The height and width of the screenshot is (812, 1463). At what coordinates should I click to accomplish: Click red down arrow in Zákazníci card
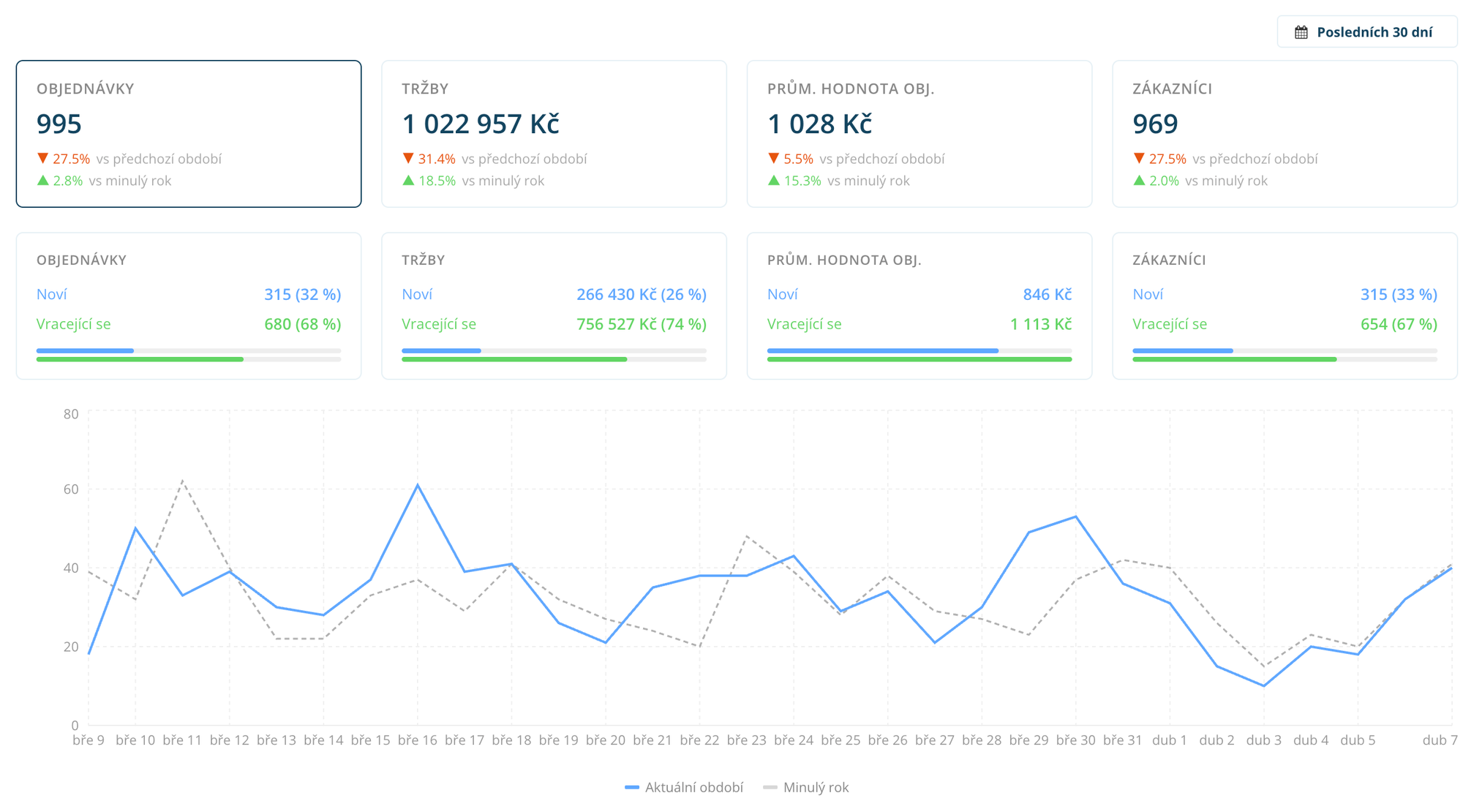click(x=1139, y=158)
